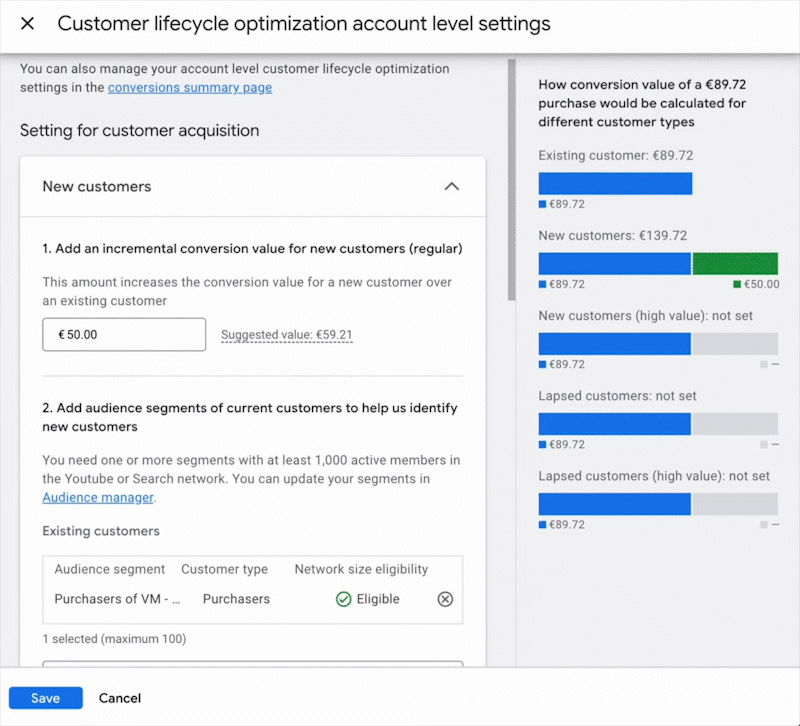Open the Audience manager link
This screenshot has height=726, width=800.
98,497
